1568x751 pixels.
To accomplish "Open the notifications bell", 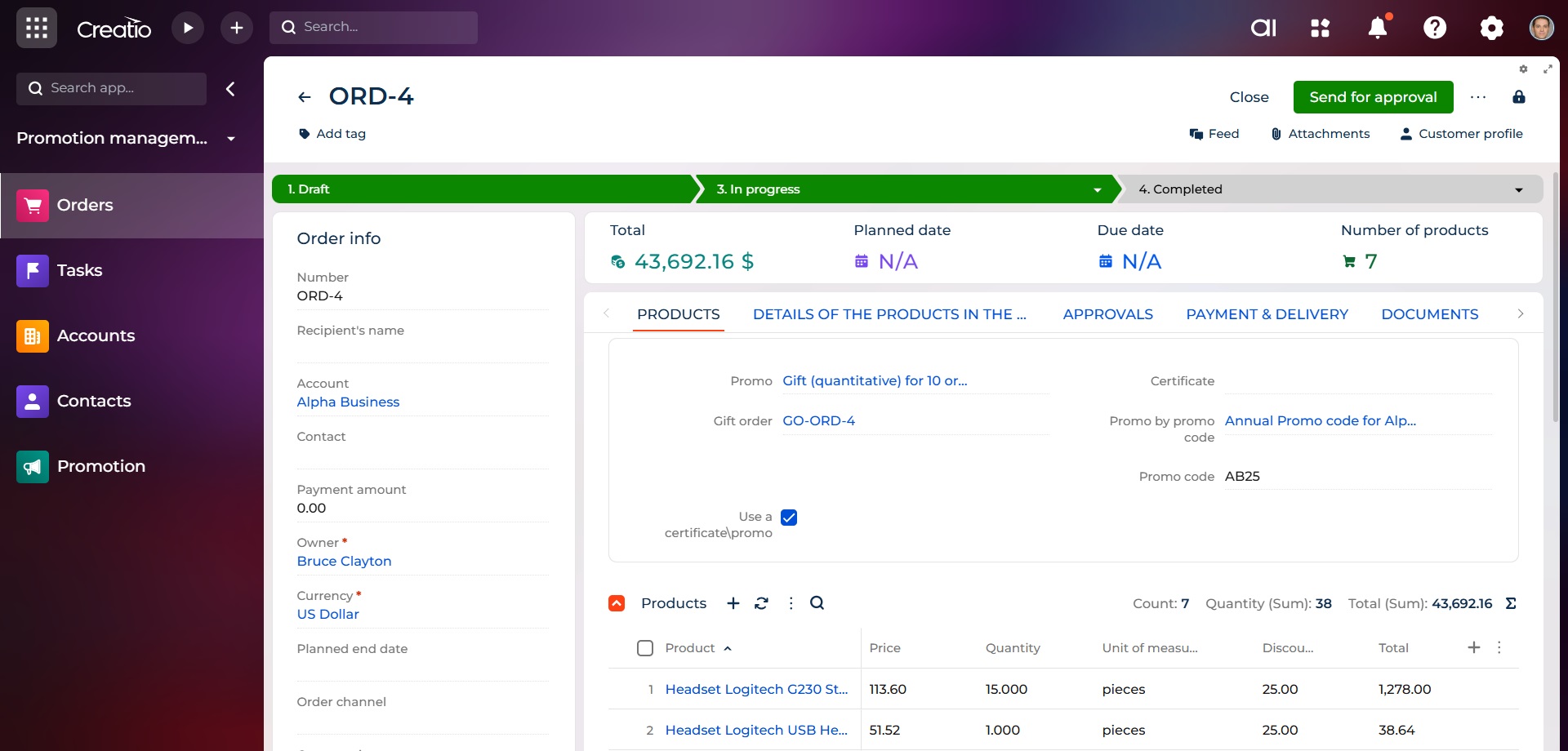I will pos(1377,28).
